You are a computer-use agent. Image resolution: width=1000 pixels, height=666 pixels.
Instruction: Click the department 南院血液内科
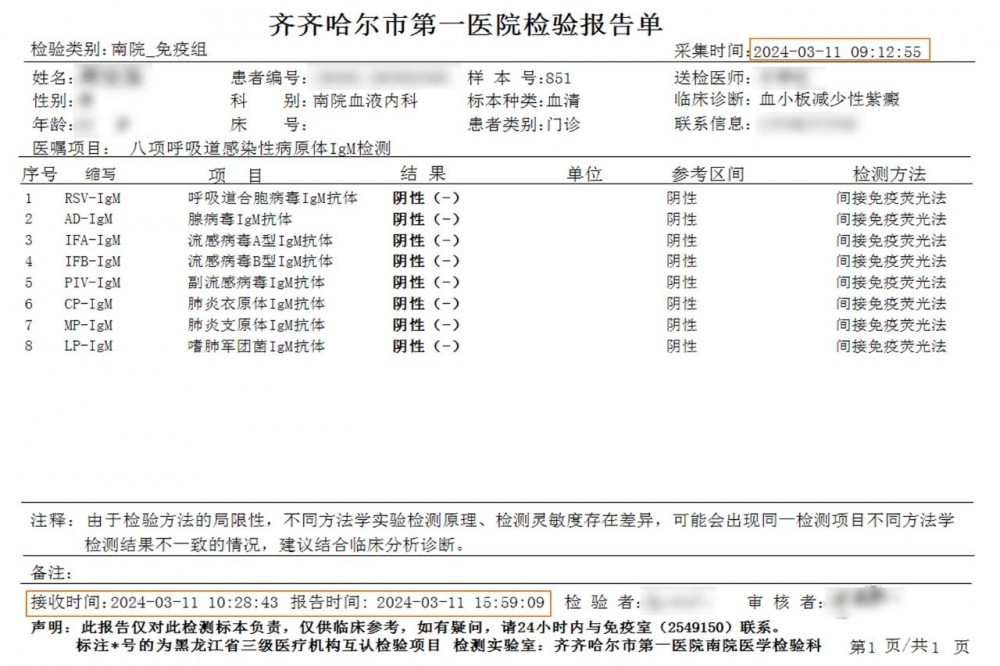pos(365,101)
